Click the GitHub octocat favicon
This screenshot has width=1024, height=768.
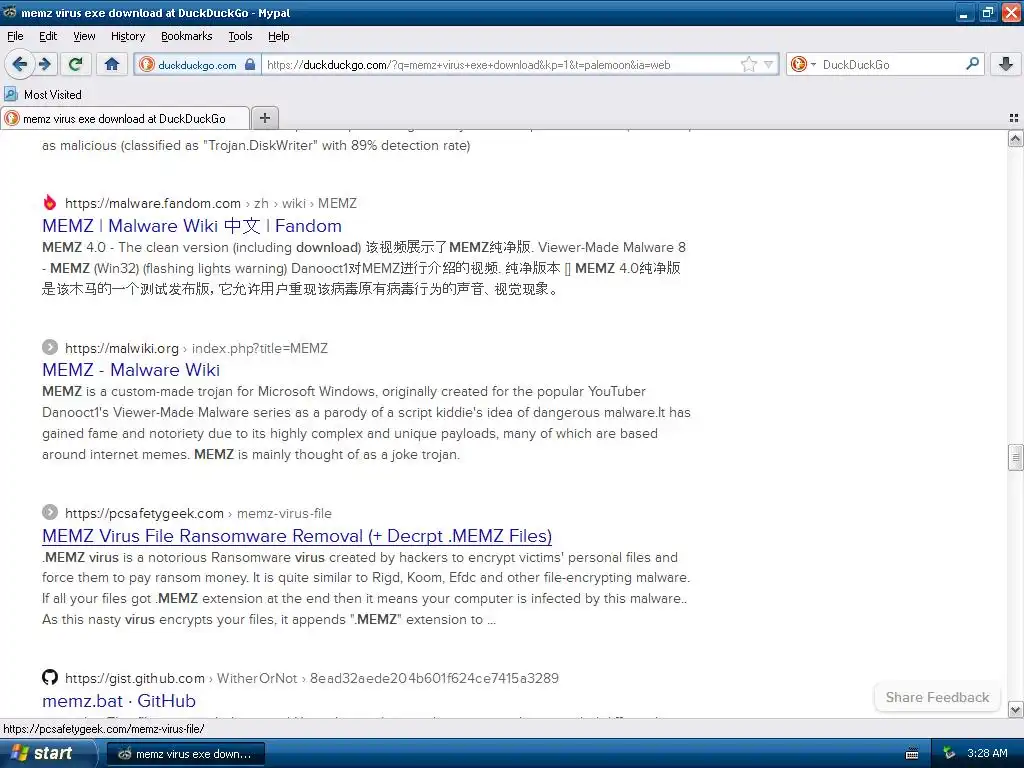pyautogui.click(x=50, y=677)
